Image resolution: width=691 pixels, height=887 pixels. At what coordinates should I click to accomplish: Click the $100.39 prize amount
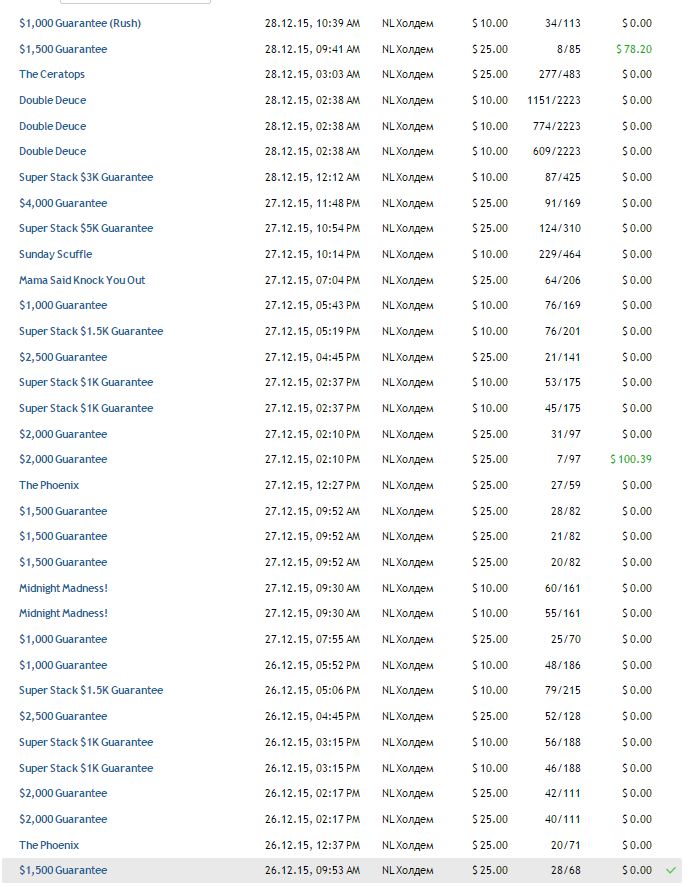pyautogui.click(x=631, y=459)
